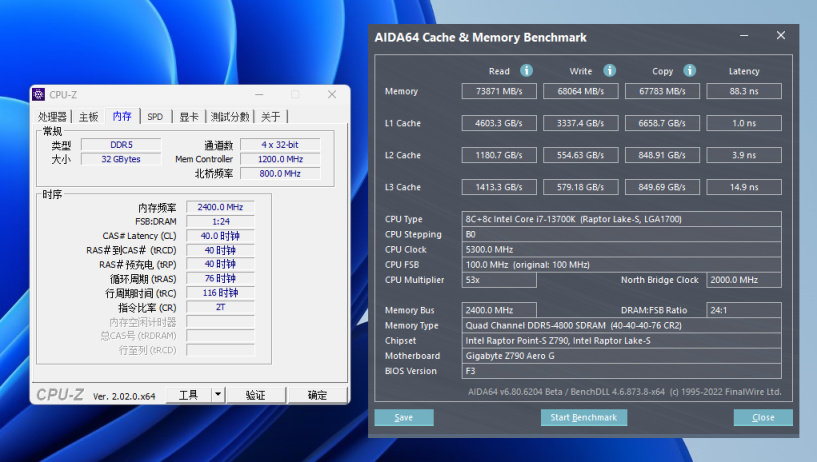
Task: Click the CPU Type field with i7-13700K
Action: click(x=621, y=219)
